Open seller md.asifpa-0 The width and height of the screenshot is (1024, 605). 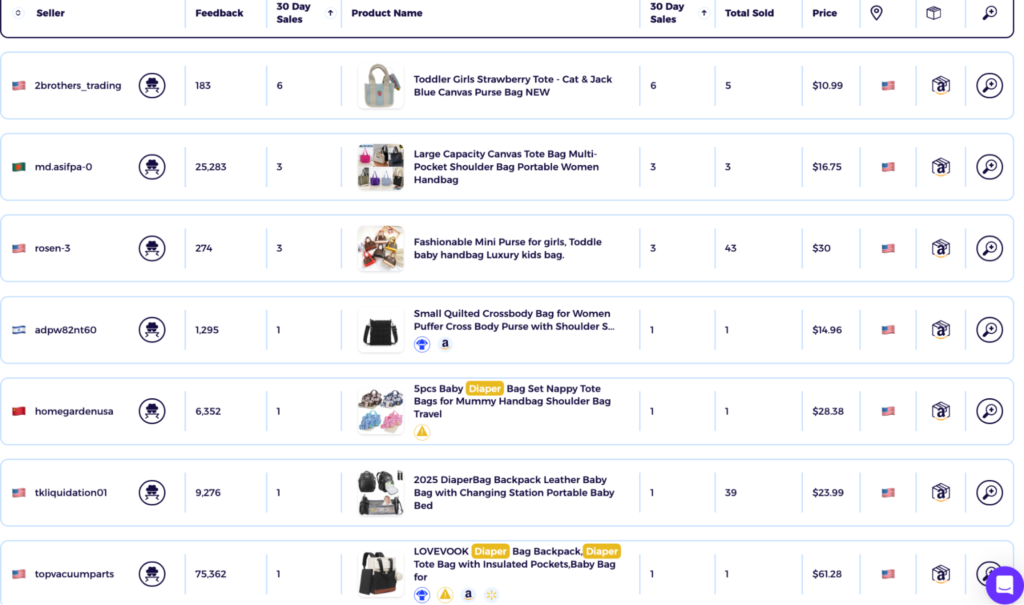(63, 167)
